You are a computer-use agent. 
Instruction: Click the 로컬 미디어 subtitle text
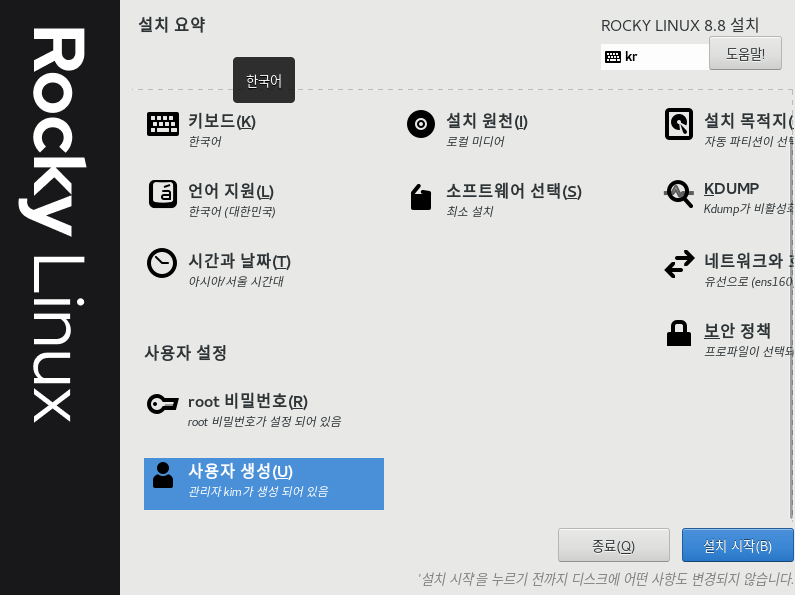[x=475, y=141]
